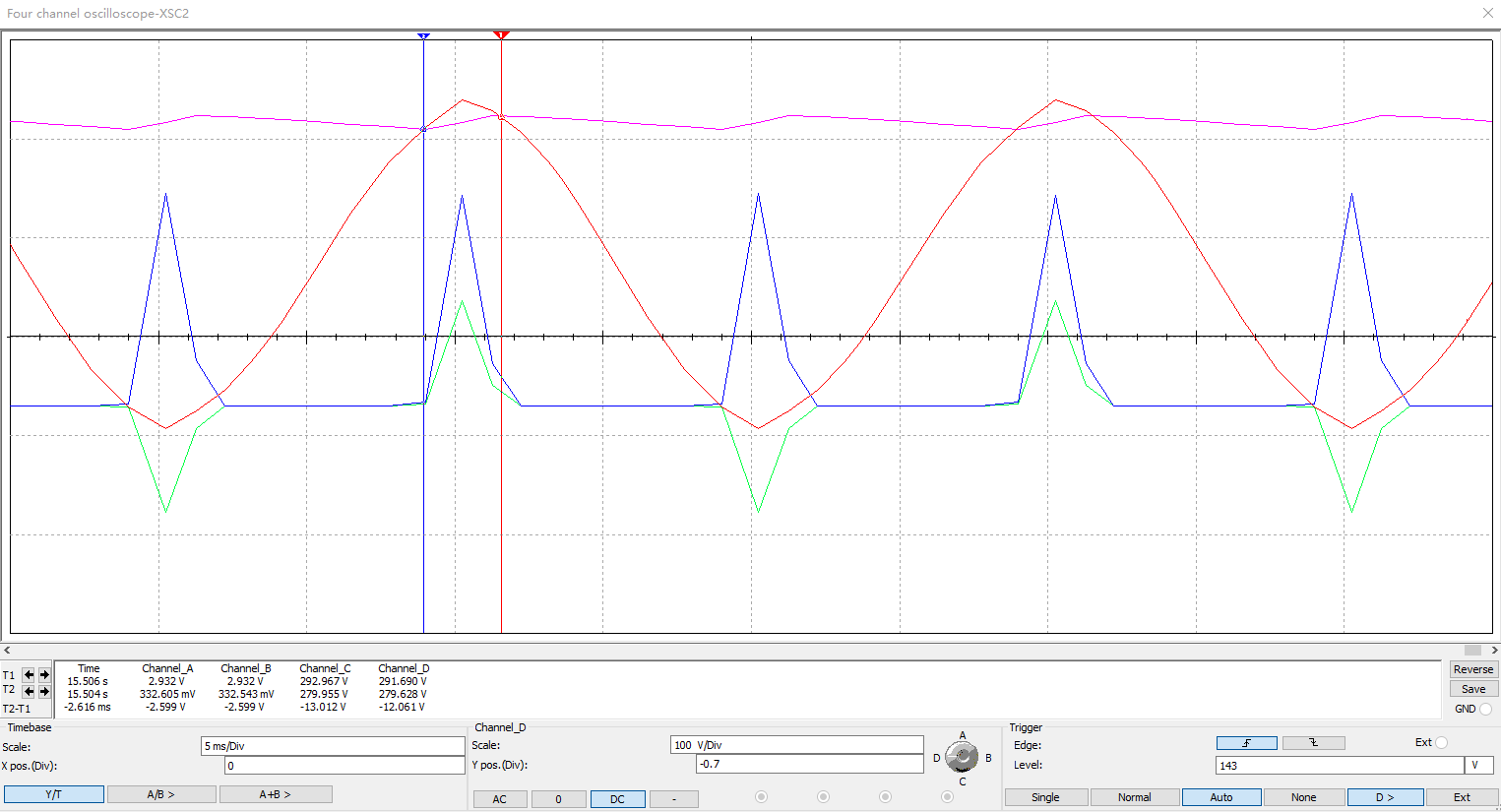
Task: Click the blue T1 cursor marker triangle
Action: point(423,36)
